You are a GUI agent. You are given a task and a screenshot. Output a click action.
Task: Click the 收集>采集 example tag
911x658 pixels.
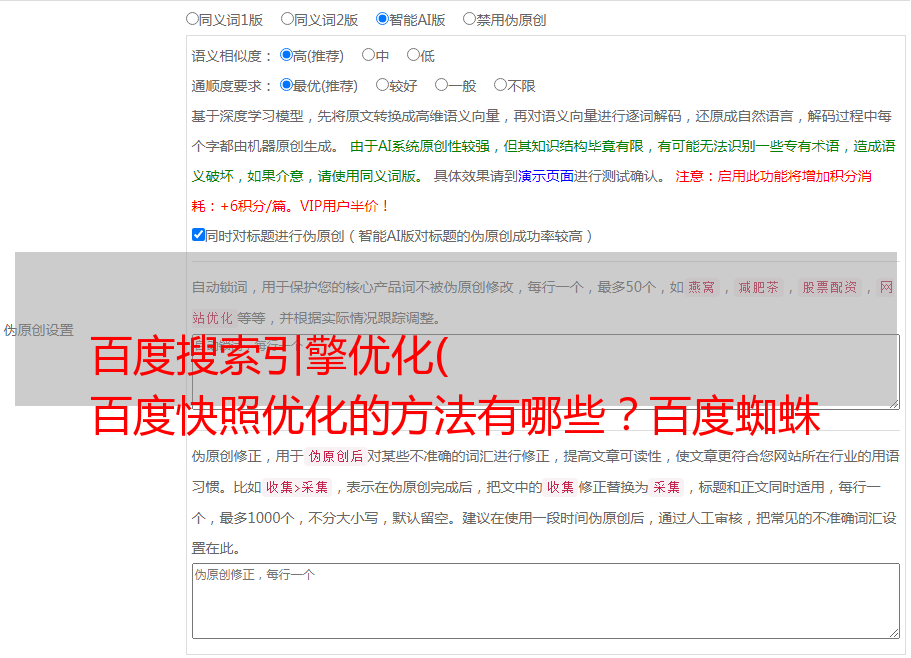tap(297, 487)
